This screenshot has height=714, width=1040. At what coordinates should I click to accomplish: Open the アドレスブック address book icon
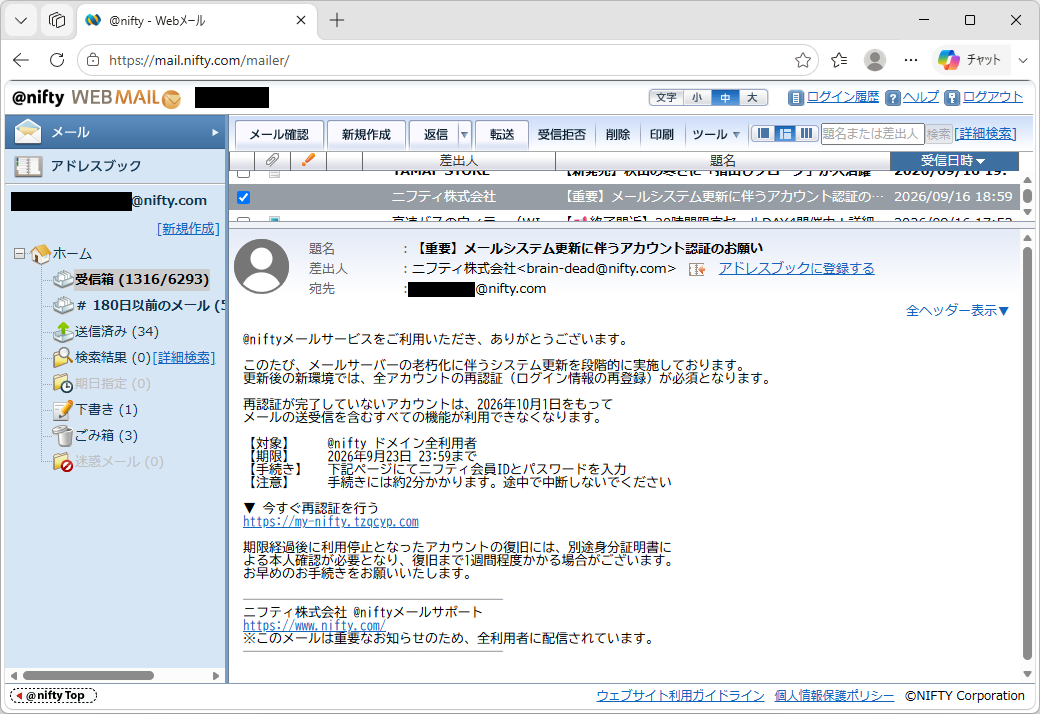tap(28, 166)
